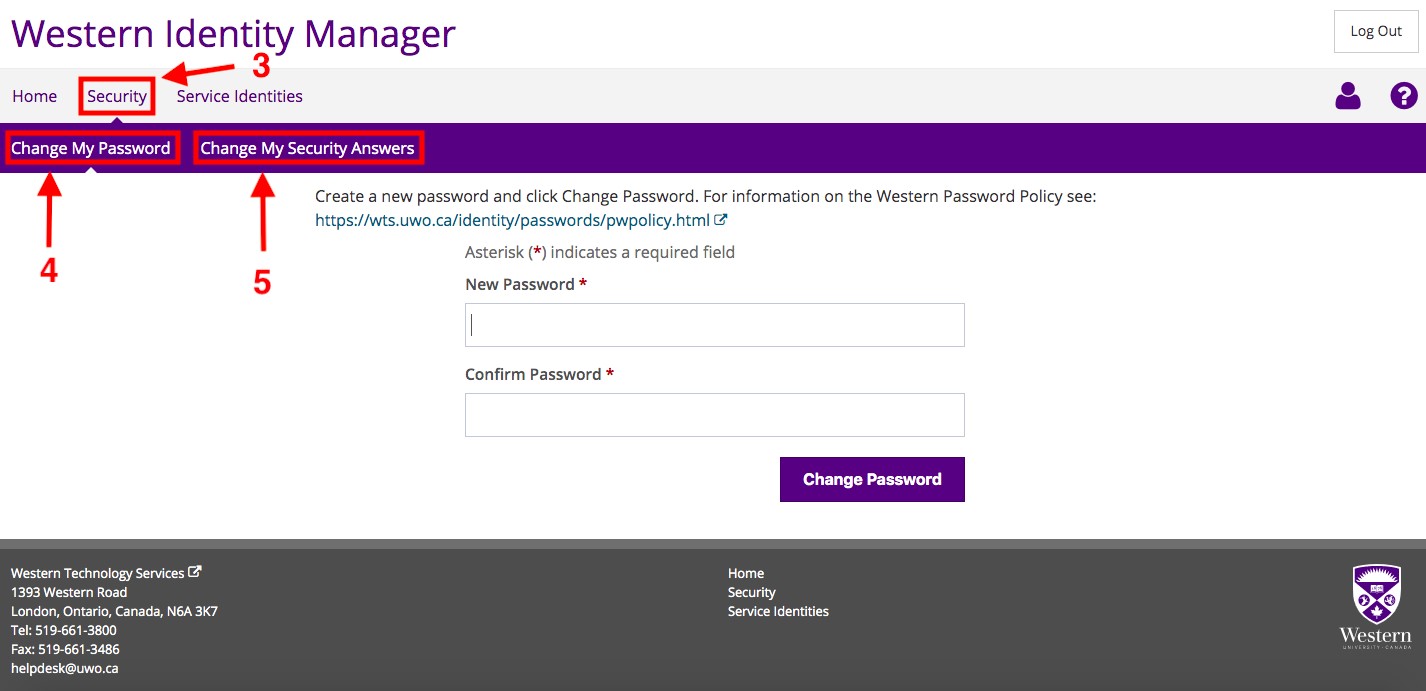
Task: Select Change My Security Answers sub-tab
Action: 307,148
